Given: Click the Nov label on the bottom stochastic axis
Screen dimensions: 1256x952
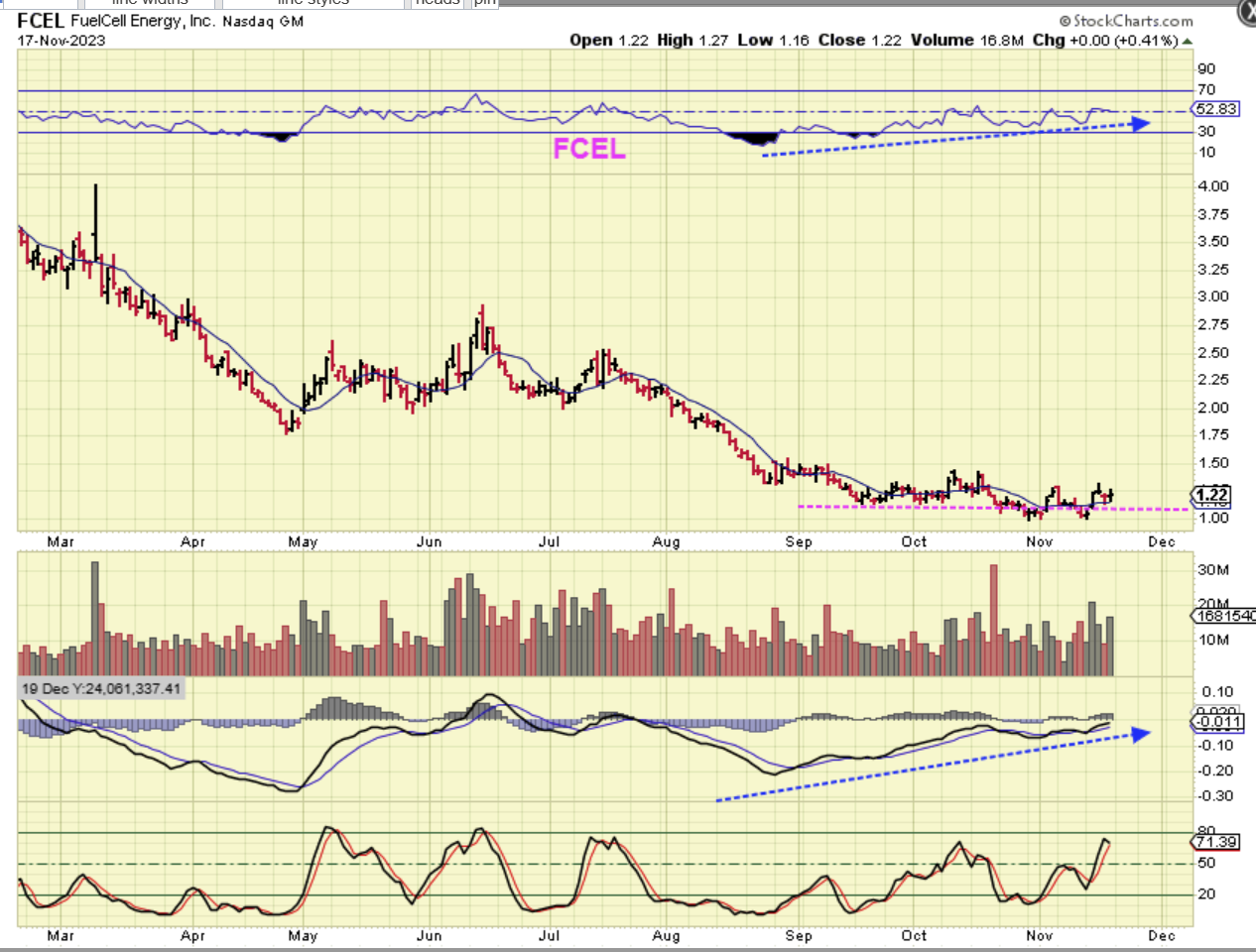Looking at the screenshot, I should coord(1040,936).
